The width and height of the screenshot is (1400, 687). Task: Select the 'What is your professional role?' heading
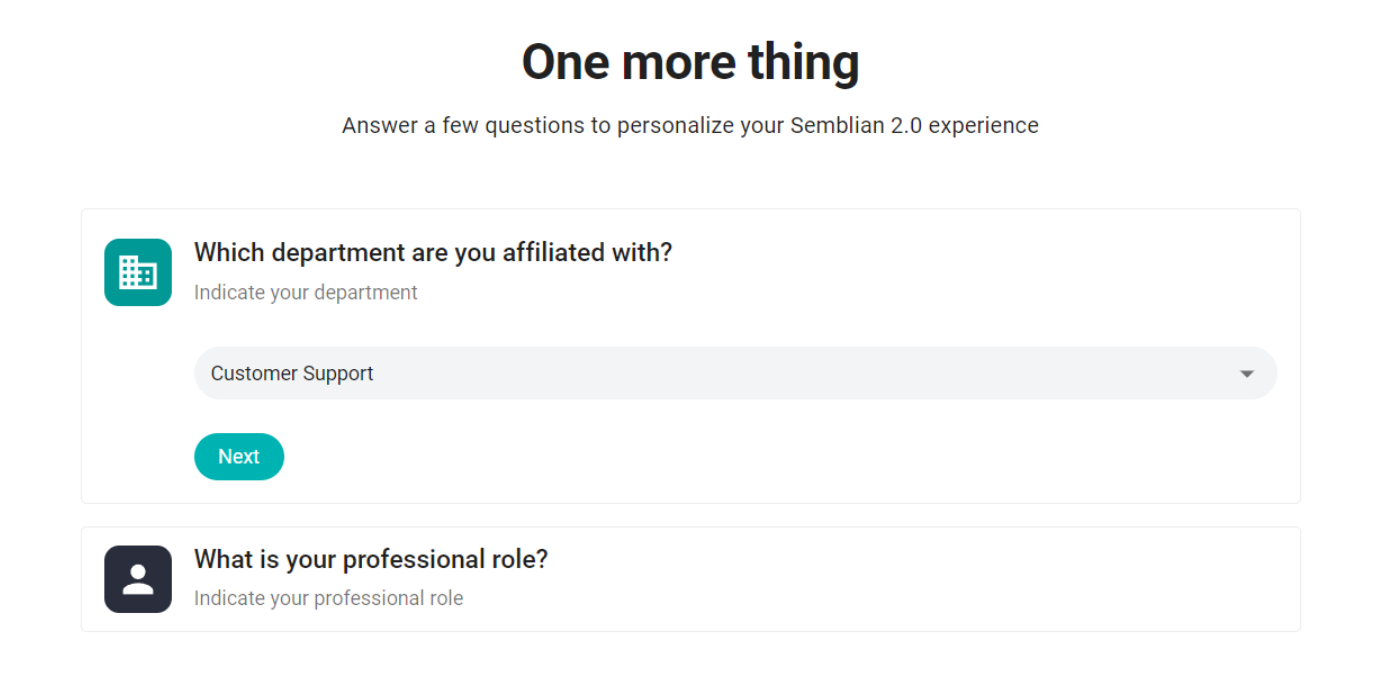(371, 559)
